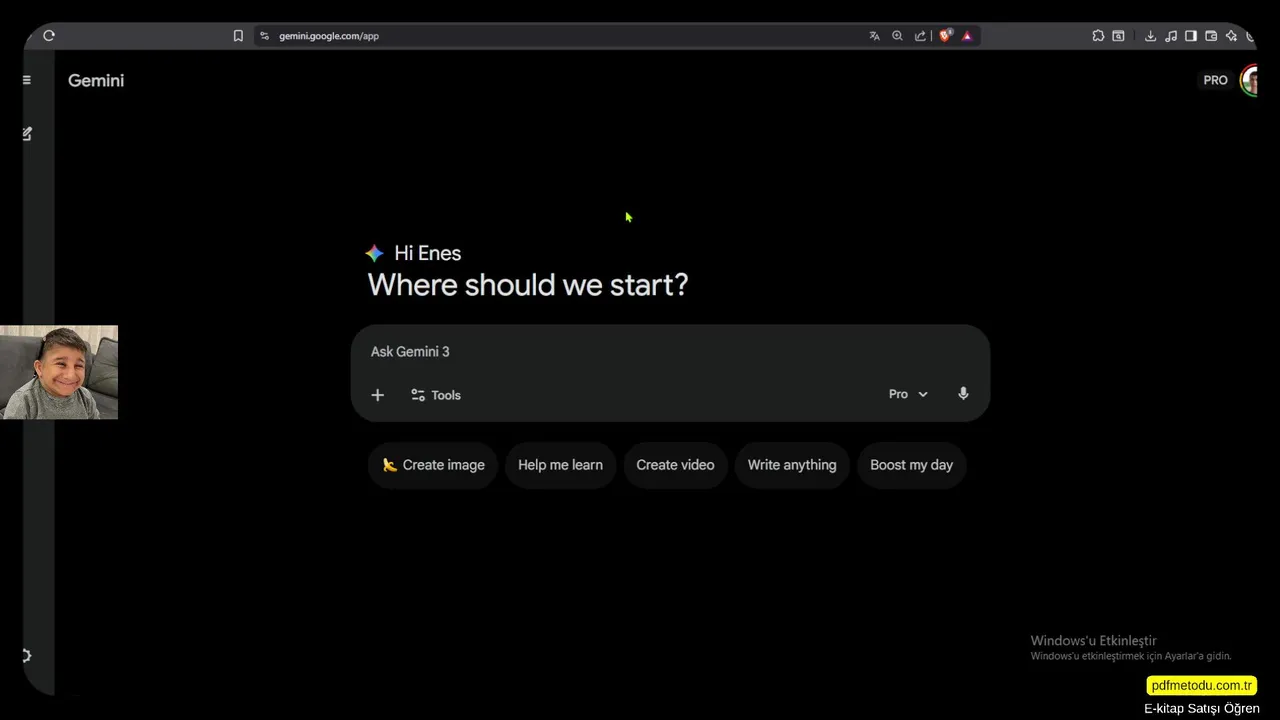Viewport: 1280px width, 720px height.
Task: Show downloads from the toolbar
Action: (1150, 36)
